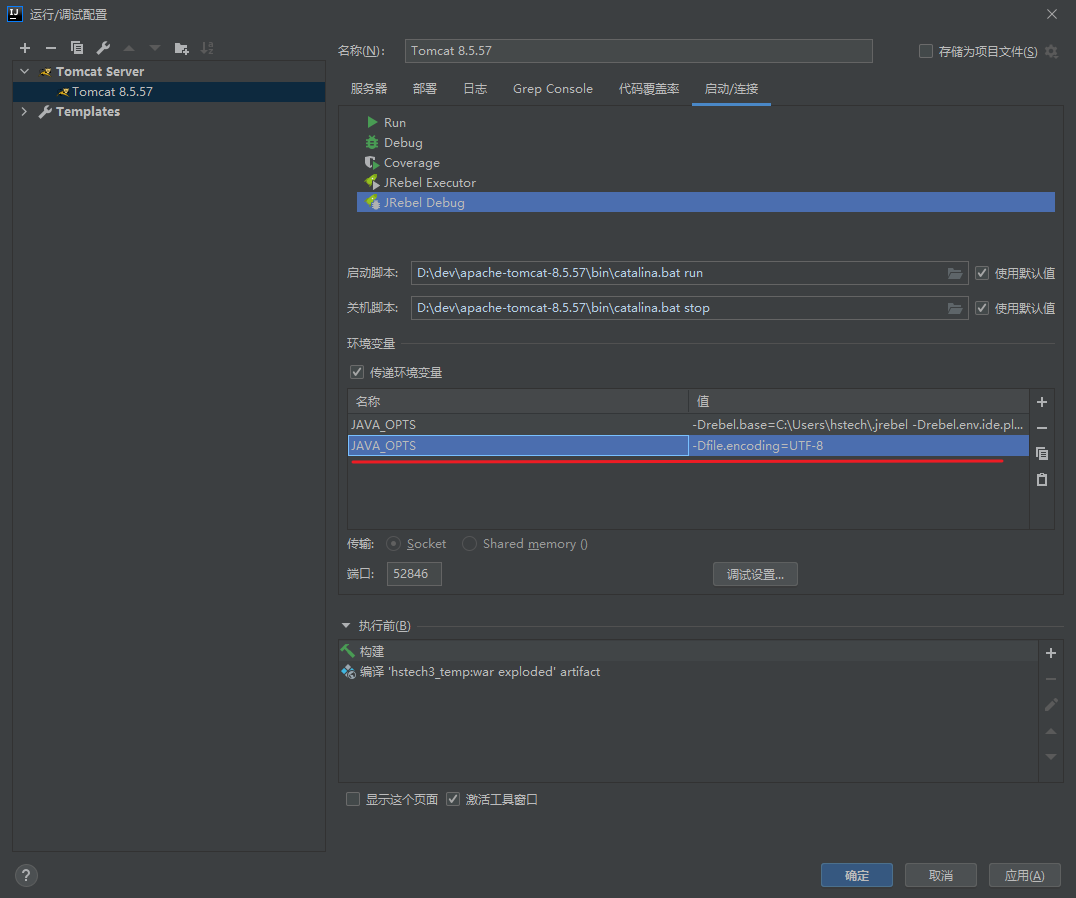Open Grep Console tab
The image size is (1076, 898).
552,88
